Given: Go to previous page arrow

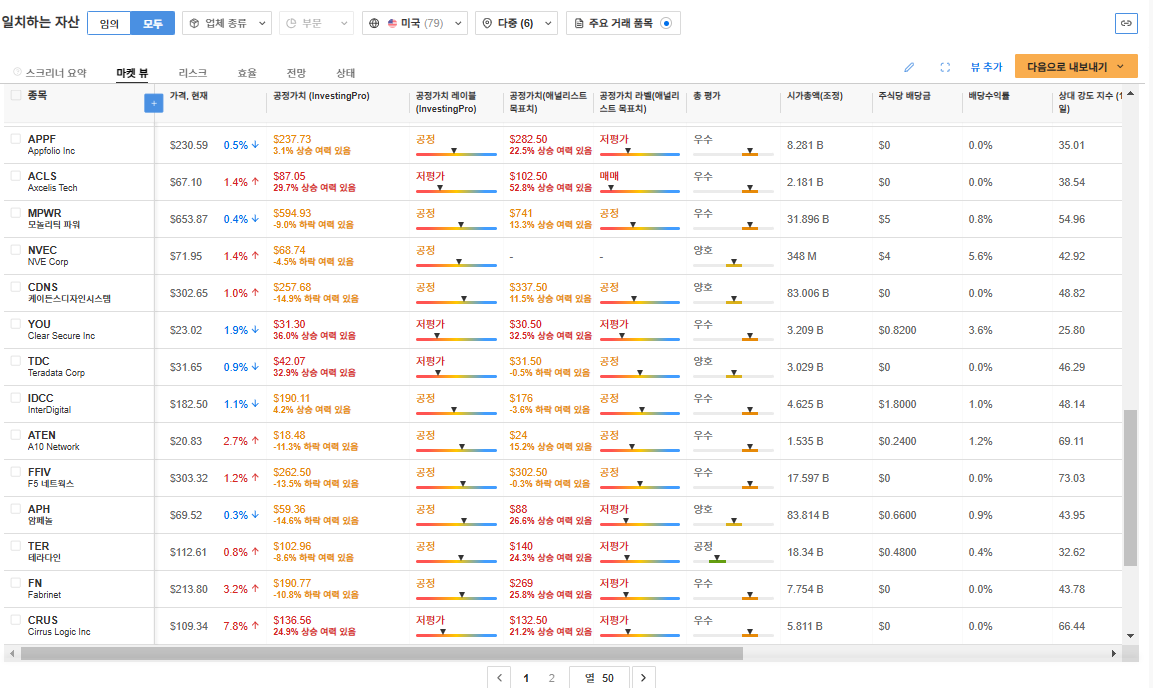Looking at the screenshot, I should click(499, 678).
